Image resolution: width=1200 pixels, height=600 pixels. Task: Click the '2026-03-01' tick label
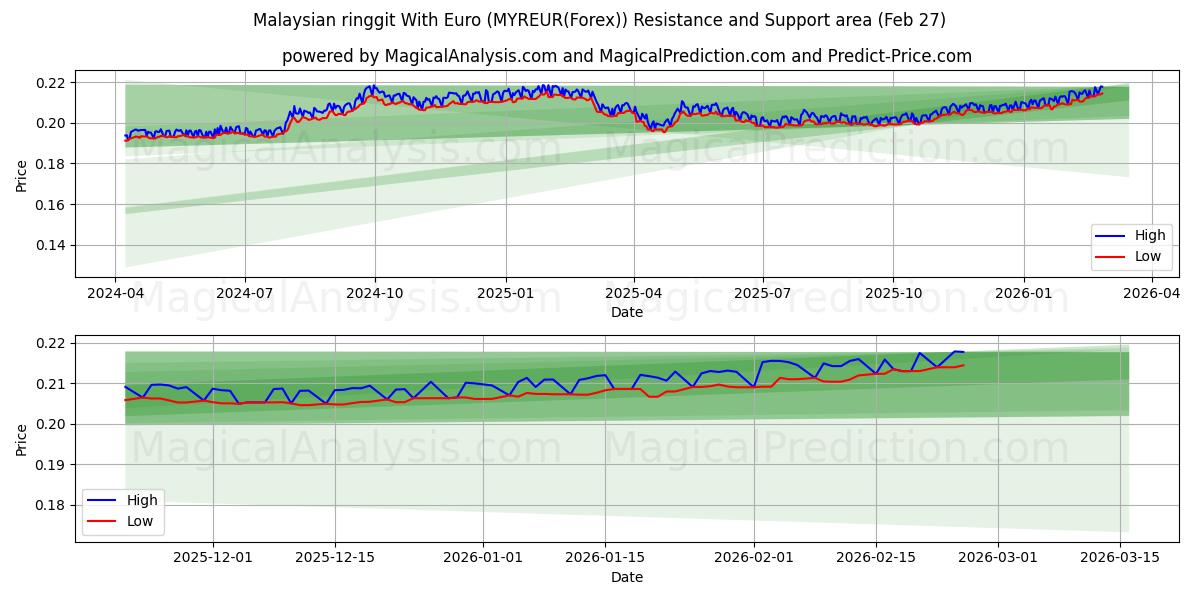pyautogui.click(x=997, y=558)
